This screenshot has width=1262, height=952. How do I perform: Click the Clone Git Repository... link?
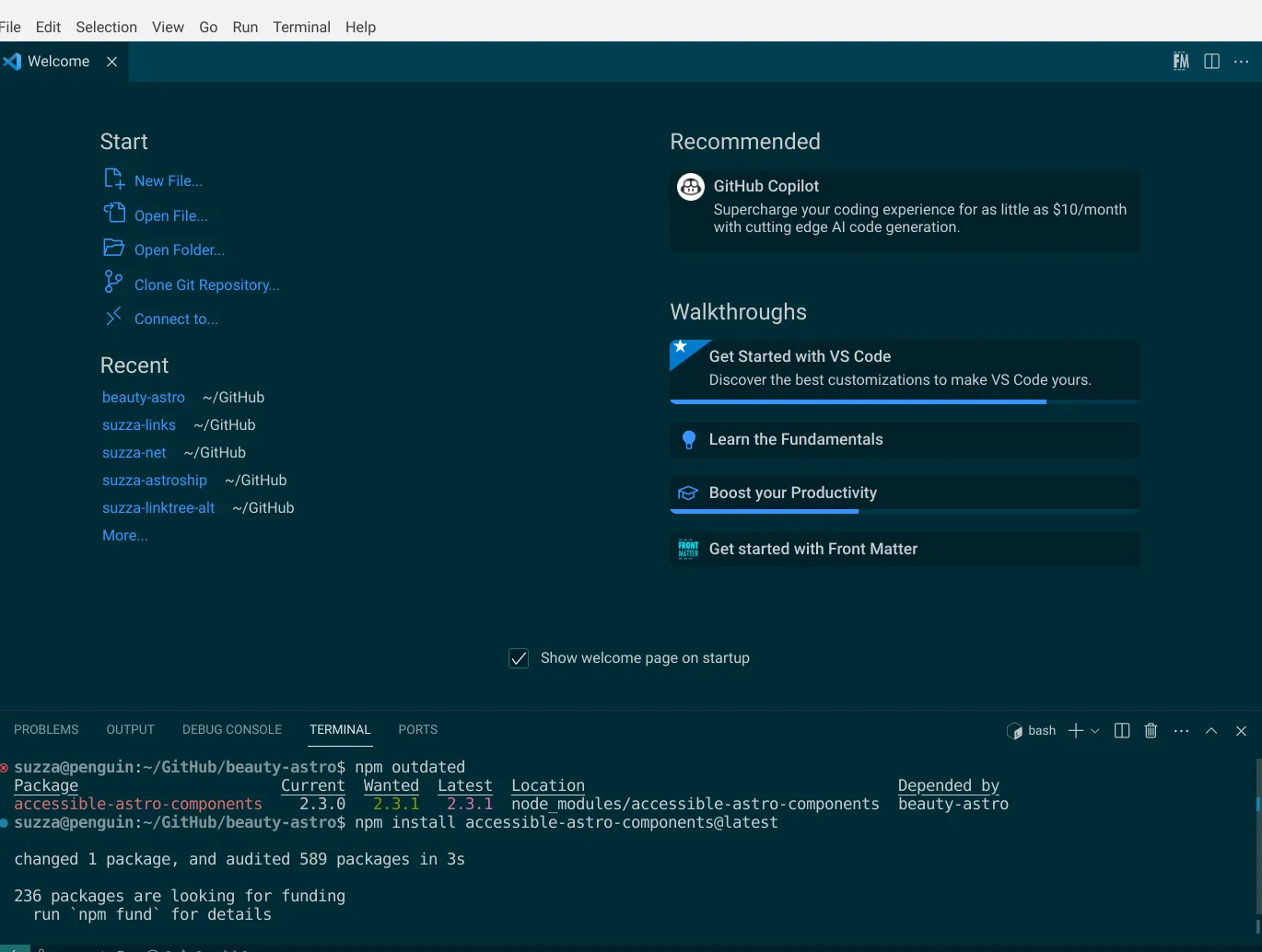coord(207,285)
